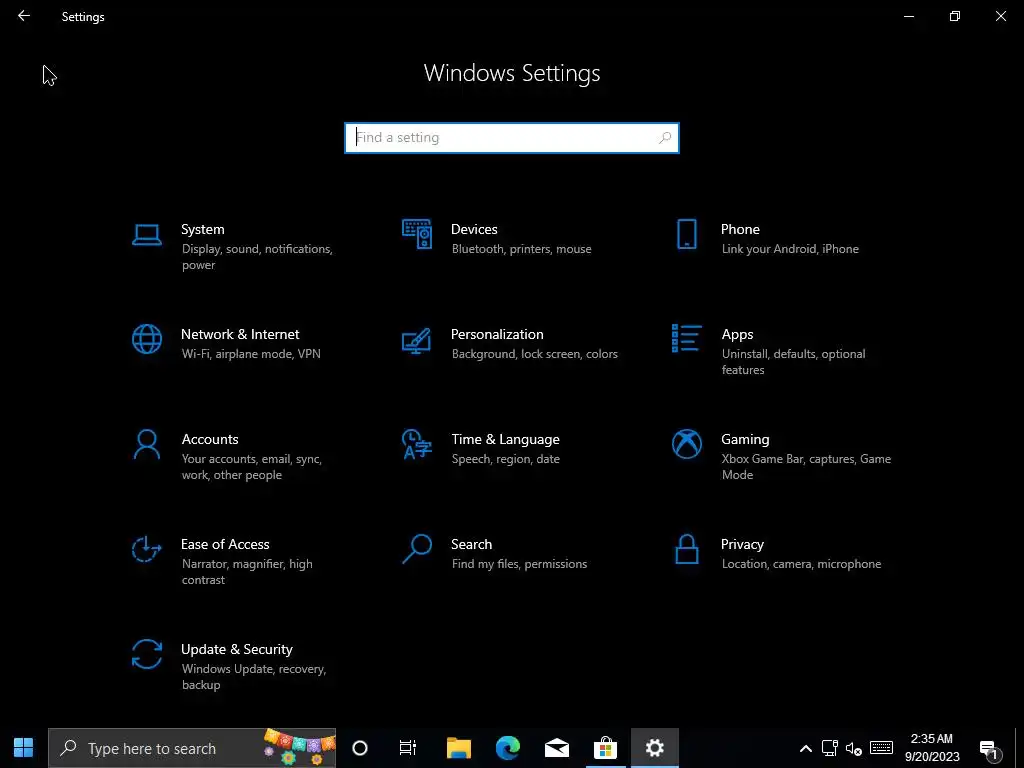Open the Time & Language icon
1024x768 pixels.
(x=417, y=444)
